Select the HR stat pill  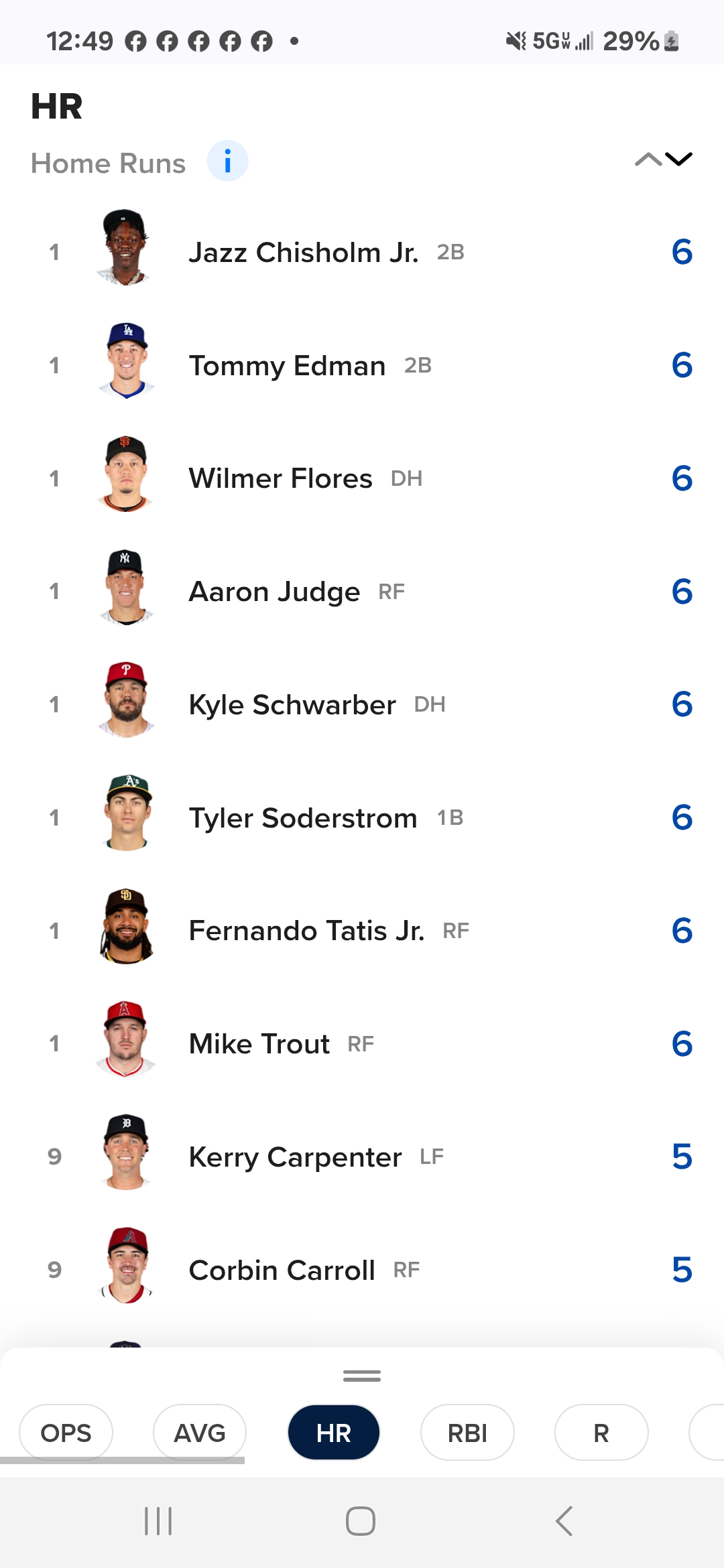334,1433
